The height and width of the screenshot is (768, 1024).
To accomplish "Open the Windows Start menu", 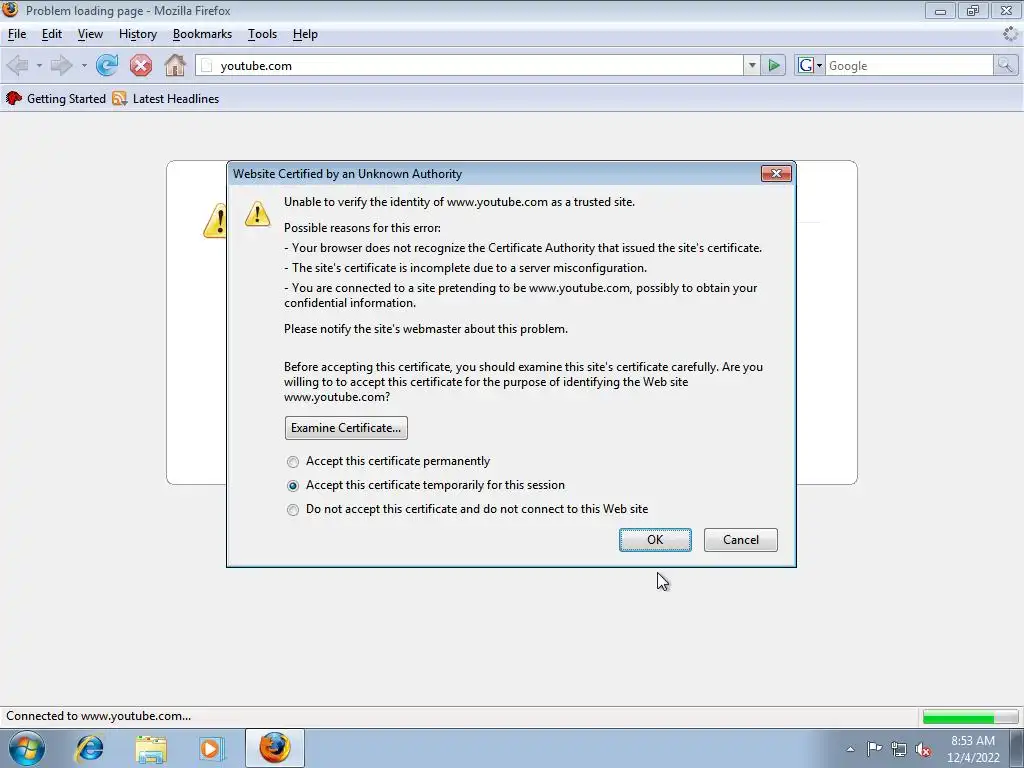I will [26, 748].
